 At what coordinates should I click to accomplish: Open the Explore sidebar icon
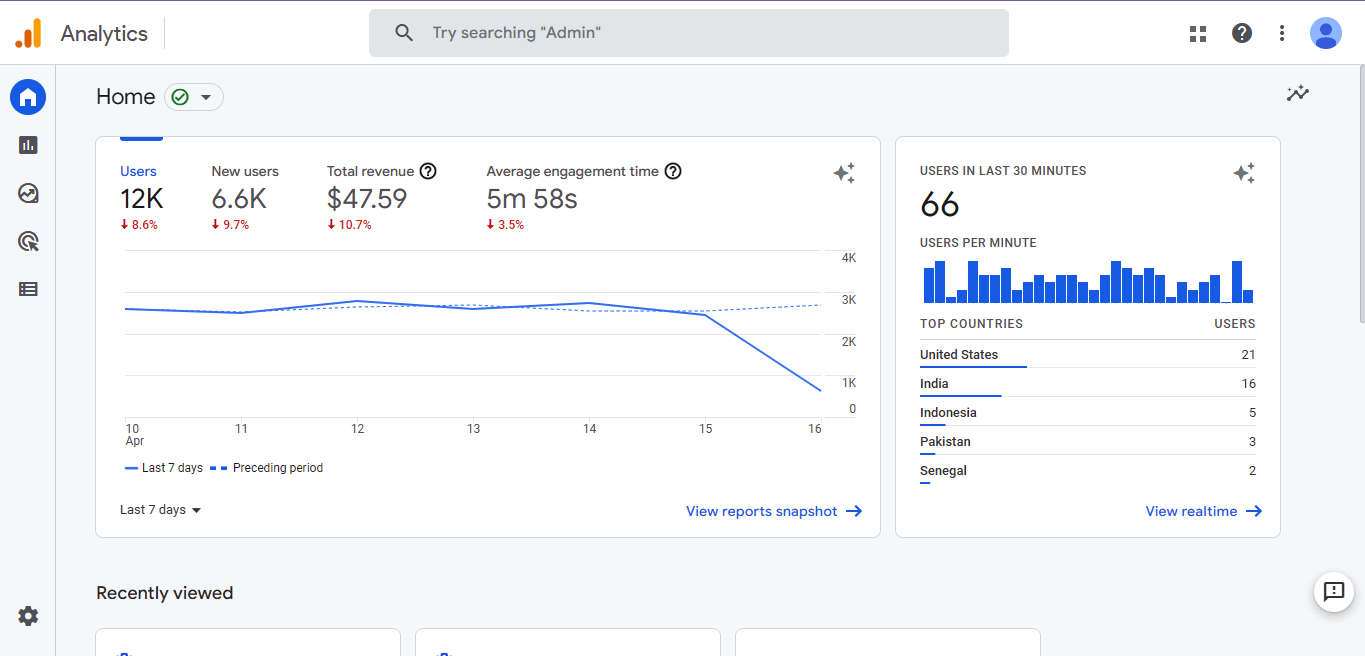coord(28,193)
